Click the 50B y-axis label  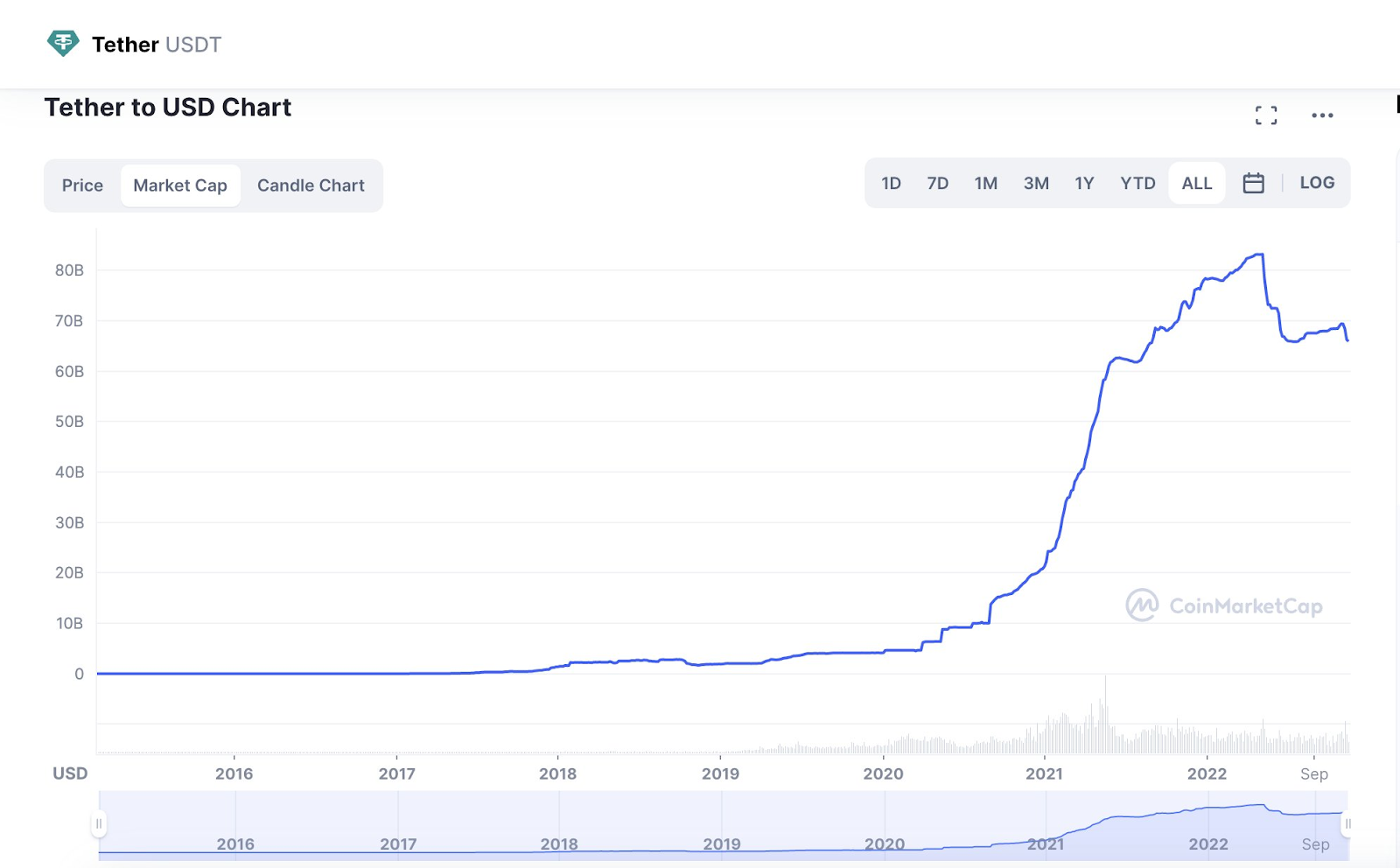coord(69,422)
